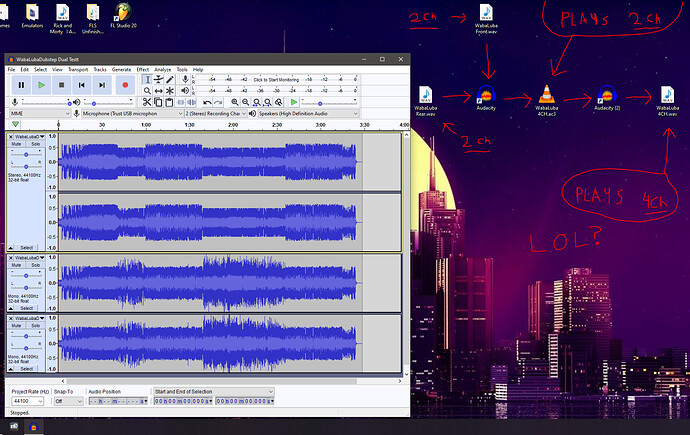Start playback with the green Play button
The image size is (690, 435).
[41, 85]
